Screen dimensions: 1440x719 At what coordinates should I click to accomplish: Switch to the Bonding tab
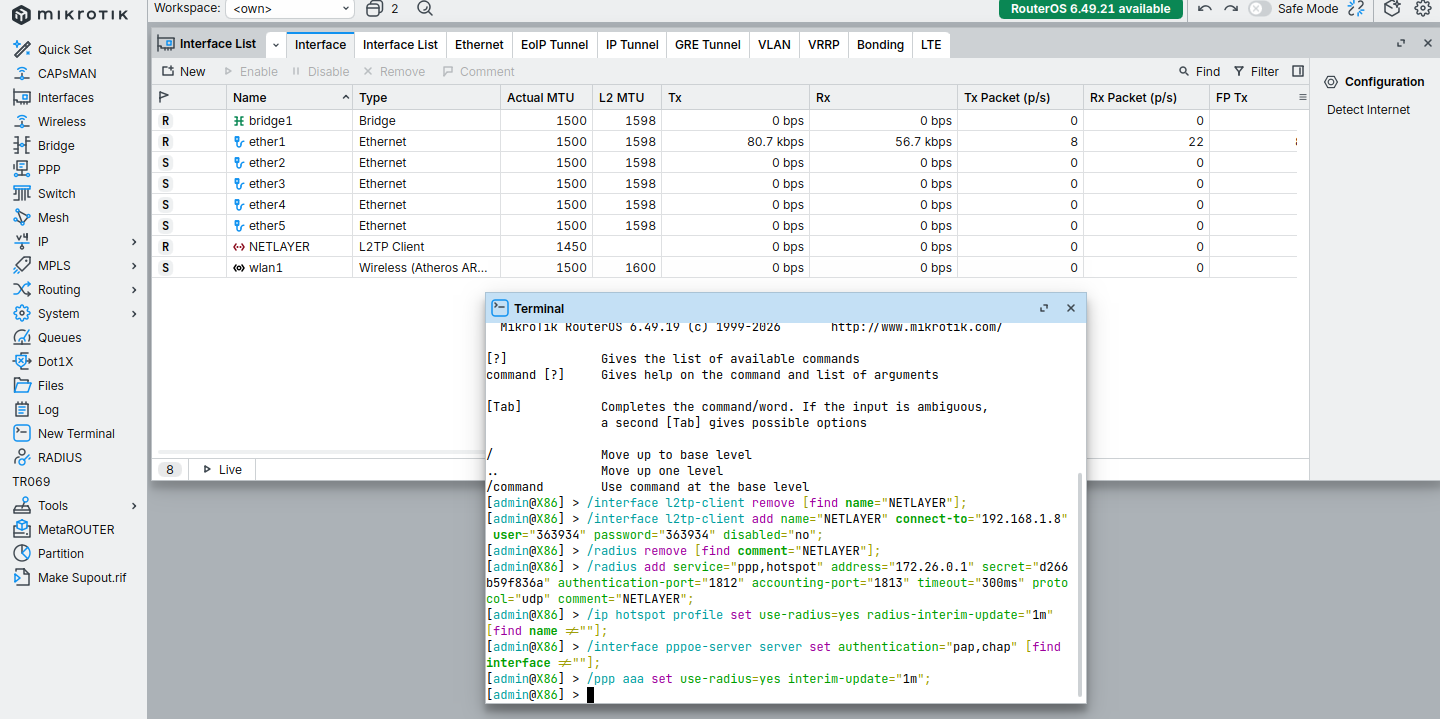coord(880,45)
